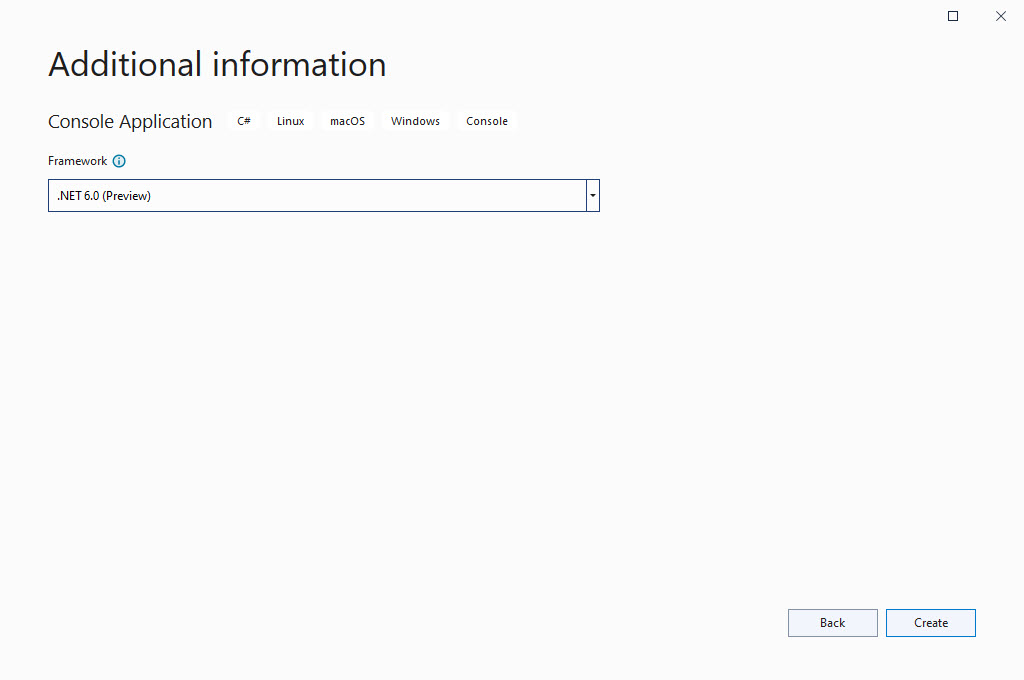Screen dimensions: 1024x680
Task: Click the info tooltip next to Framework
Action: [x=119, y=161]
